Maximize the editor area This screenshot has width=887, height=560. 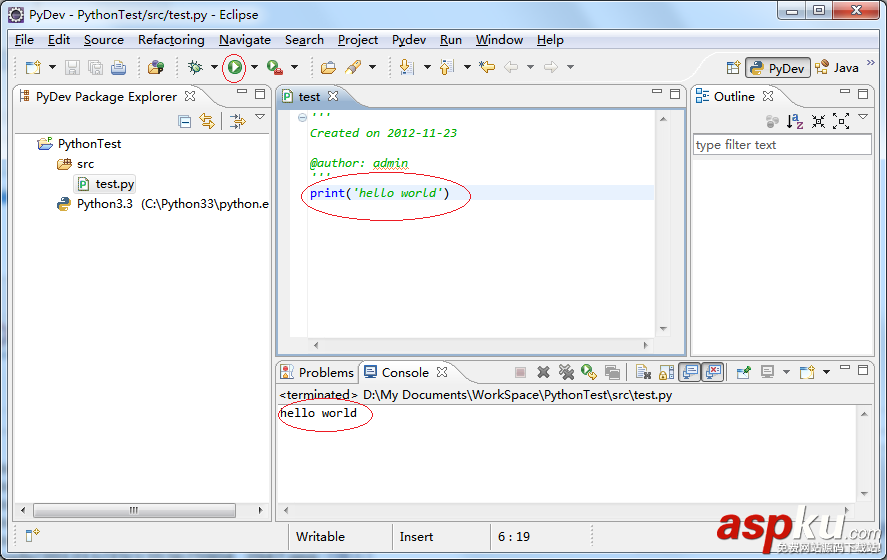click(x=675, y=94)
